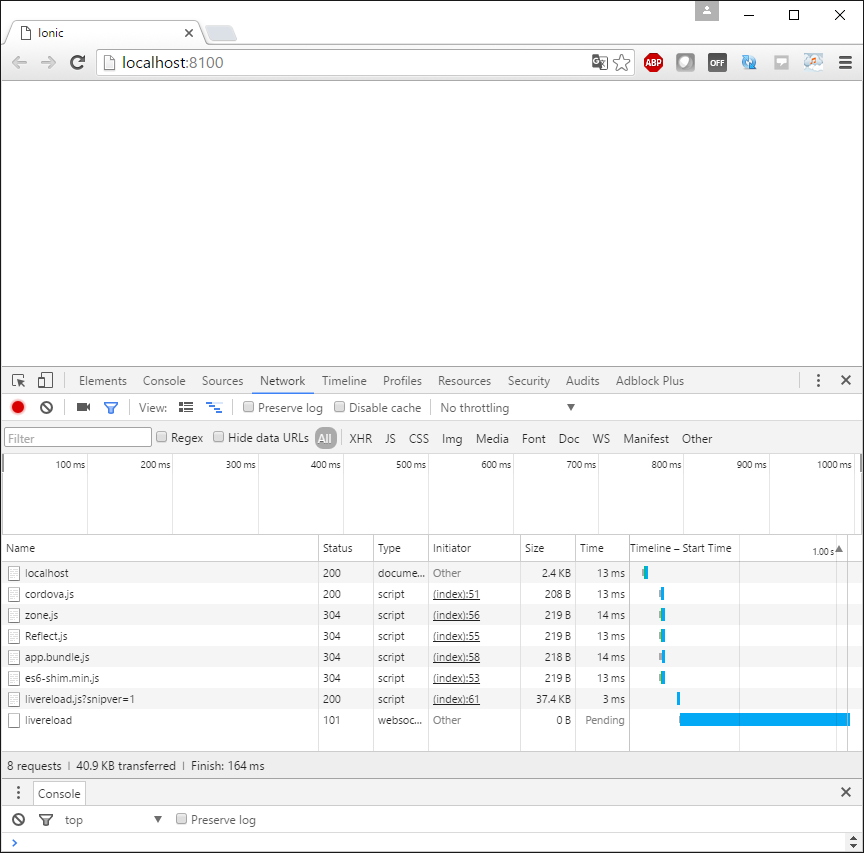Toggle device mode in DevTools

pyautogui.click(x=45, y=380)
